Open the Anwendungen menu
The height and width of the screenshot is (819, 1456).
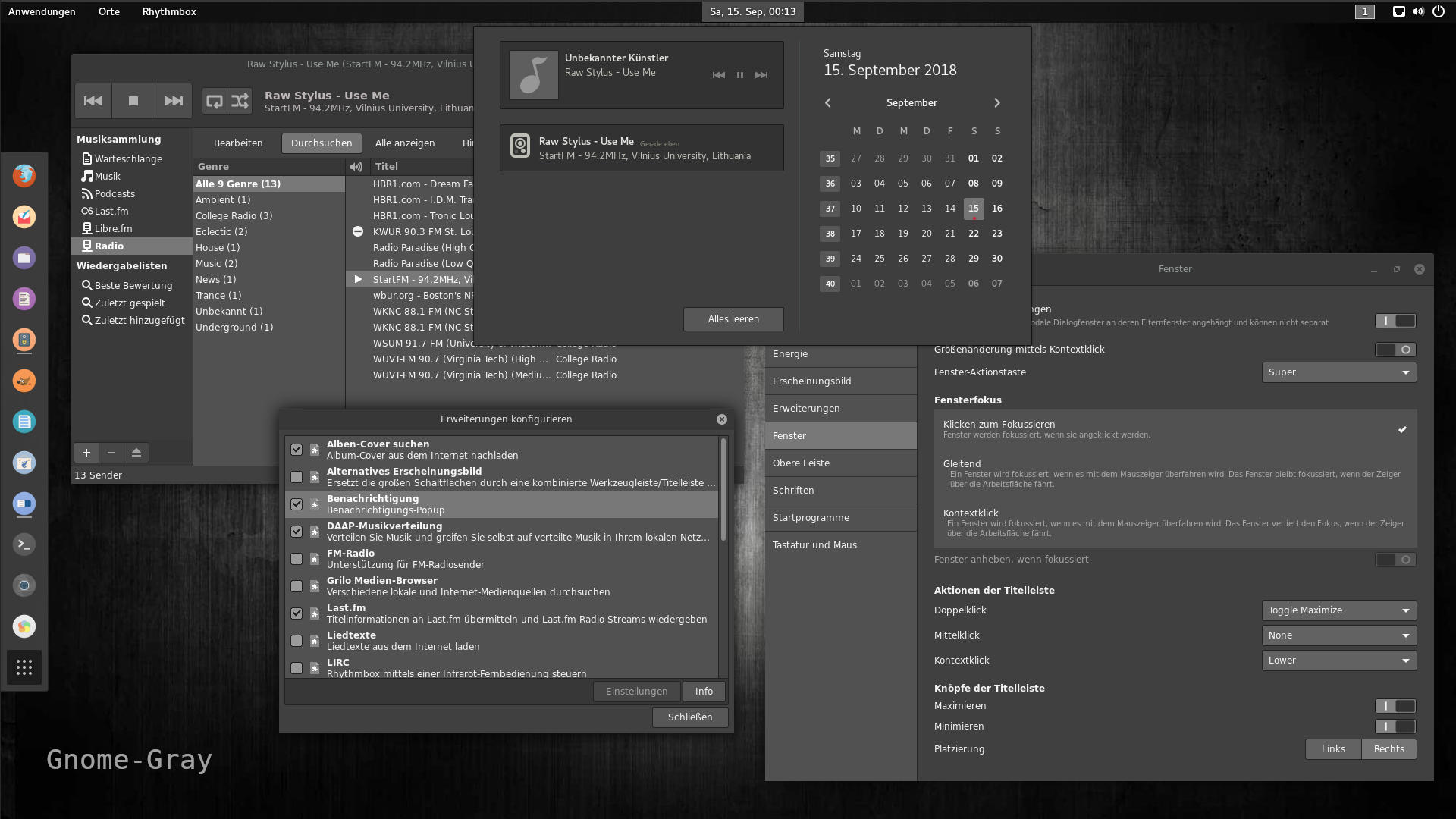(42, 11)
